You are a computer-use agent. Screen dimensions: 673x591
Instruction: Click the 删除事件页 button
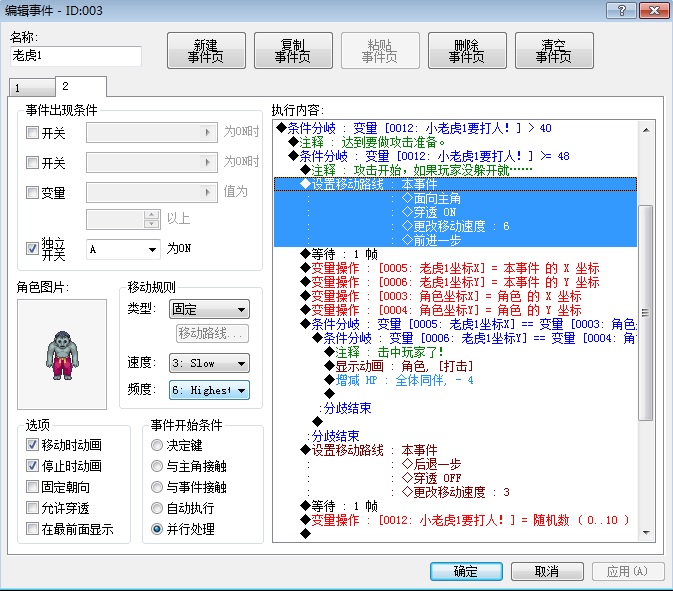[x=467, y=51]
